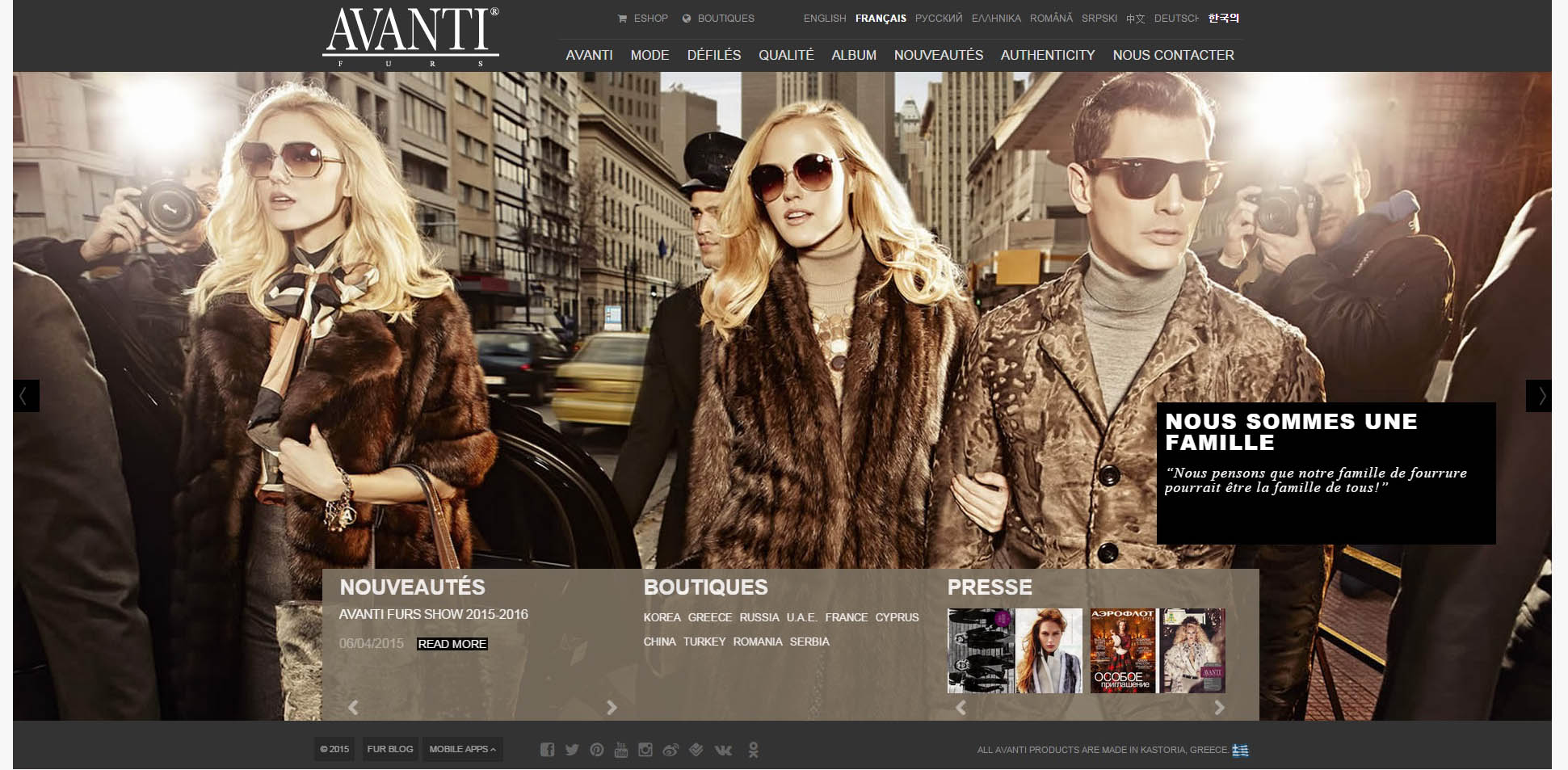Expand the MOBILE APPS dropdown
This screenshot has height=770, width=1568.
[462, 749]
